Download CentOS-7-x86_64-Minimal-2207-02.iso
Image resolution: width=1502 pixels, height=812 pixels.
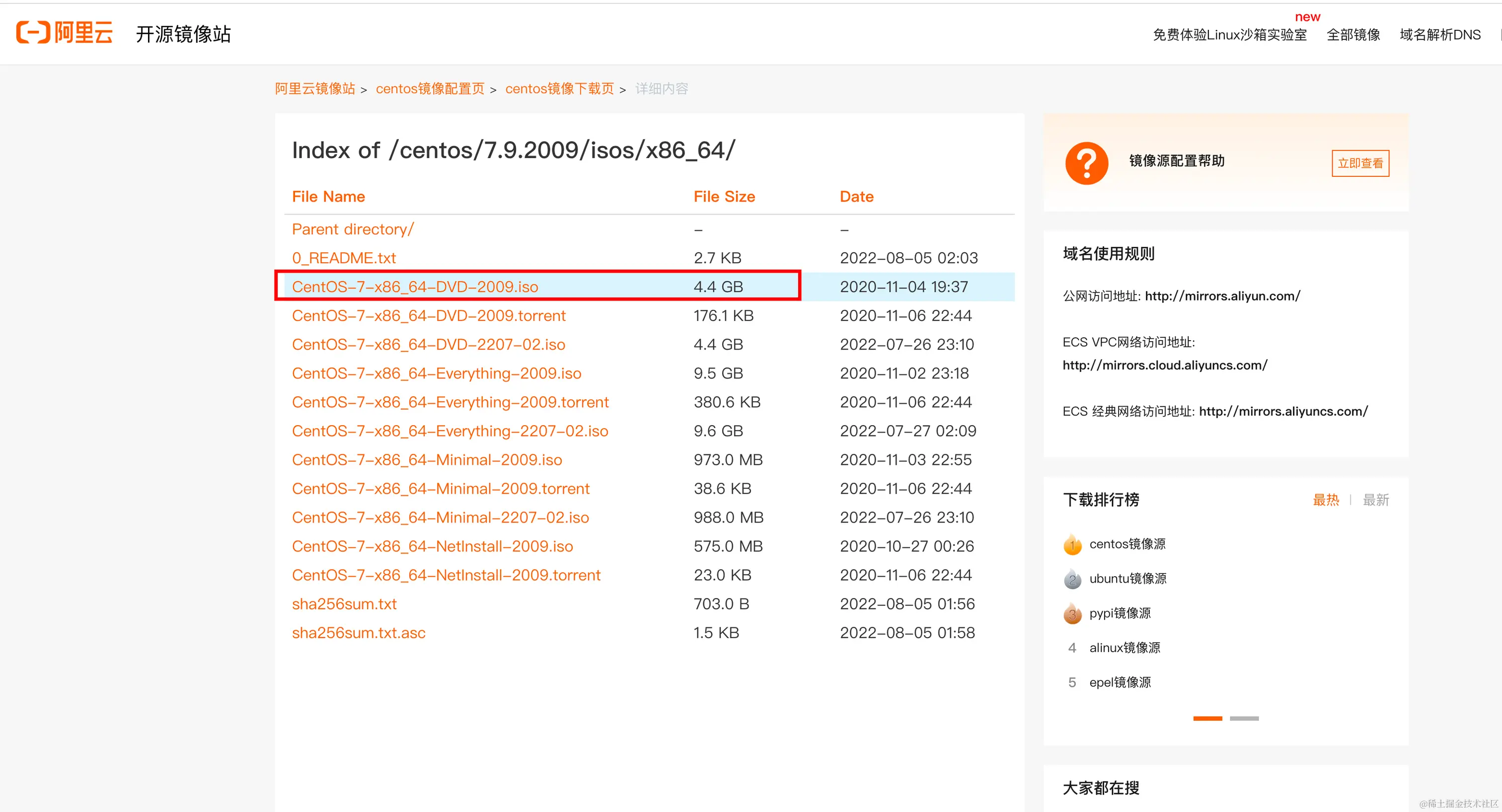(x=440, y=517)
